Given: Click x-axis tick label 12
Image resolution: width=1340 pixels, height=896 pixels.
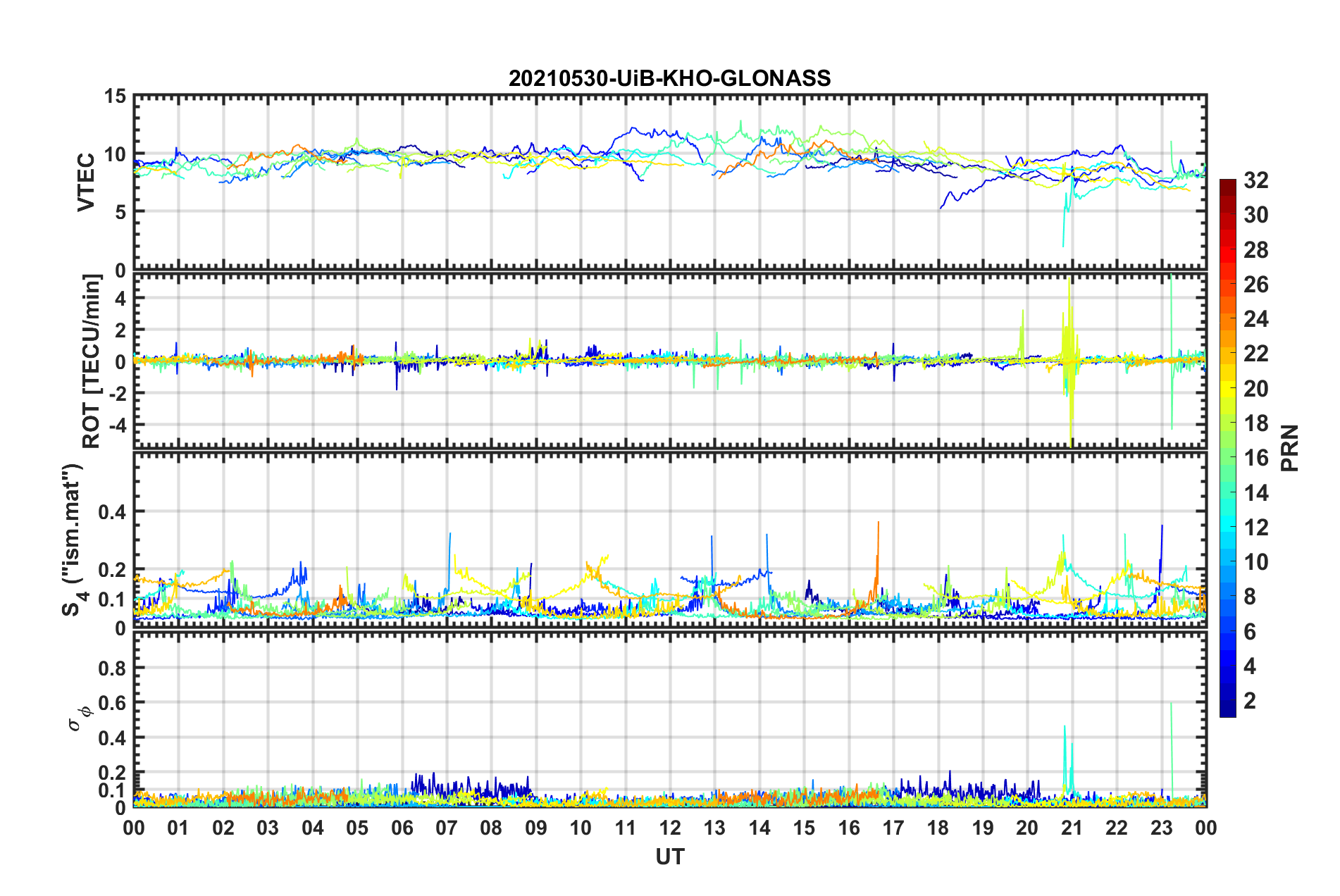Looking at the screenshot, I should click(x=670, y=828).
